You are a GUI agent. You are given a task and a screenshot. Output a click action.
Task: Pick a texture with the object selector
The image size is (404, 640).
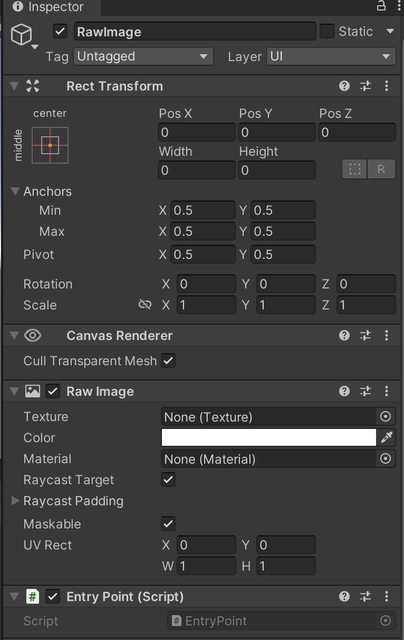385,416
